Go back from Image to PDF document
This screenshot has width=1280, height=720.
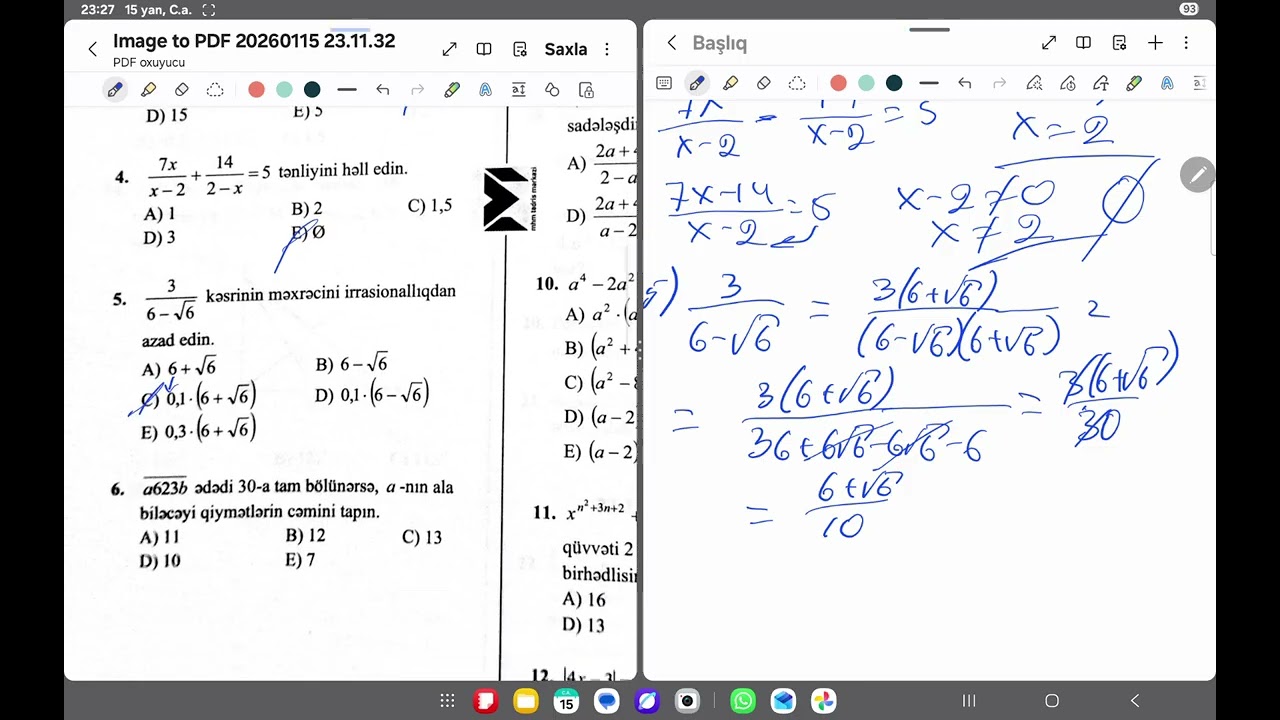93,49
